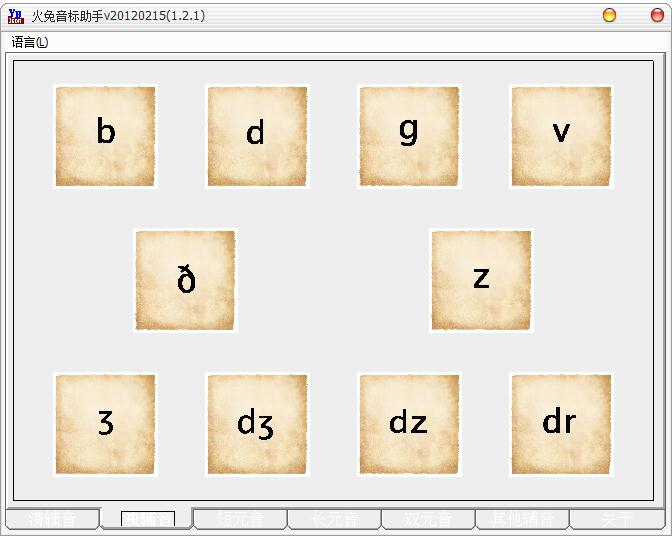
Task: Click the 'b' phonetic symbol card
Action: [105, 136]
